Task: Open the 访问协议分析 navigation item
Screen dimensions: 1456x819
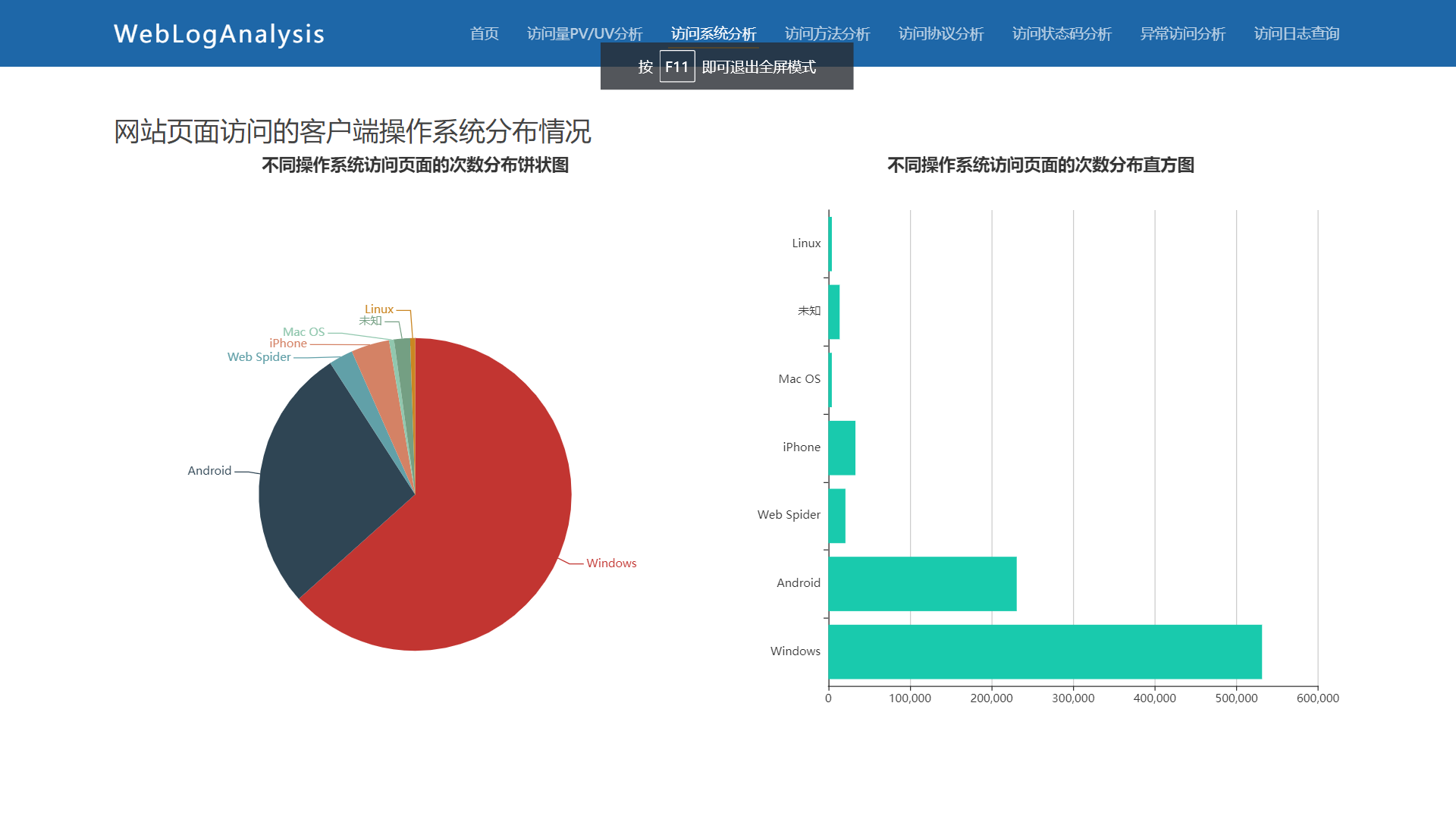Action: click(x=940, y=33)
